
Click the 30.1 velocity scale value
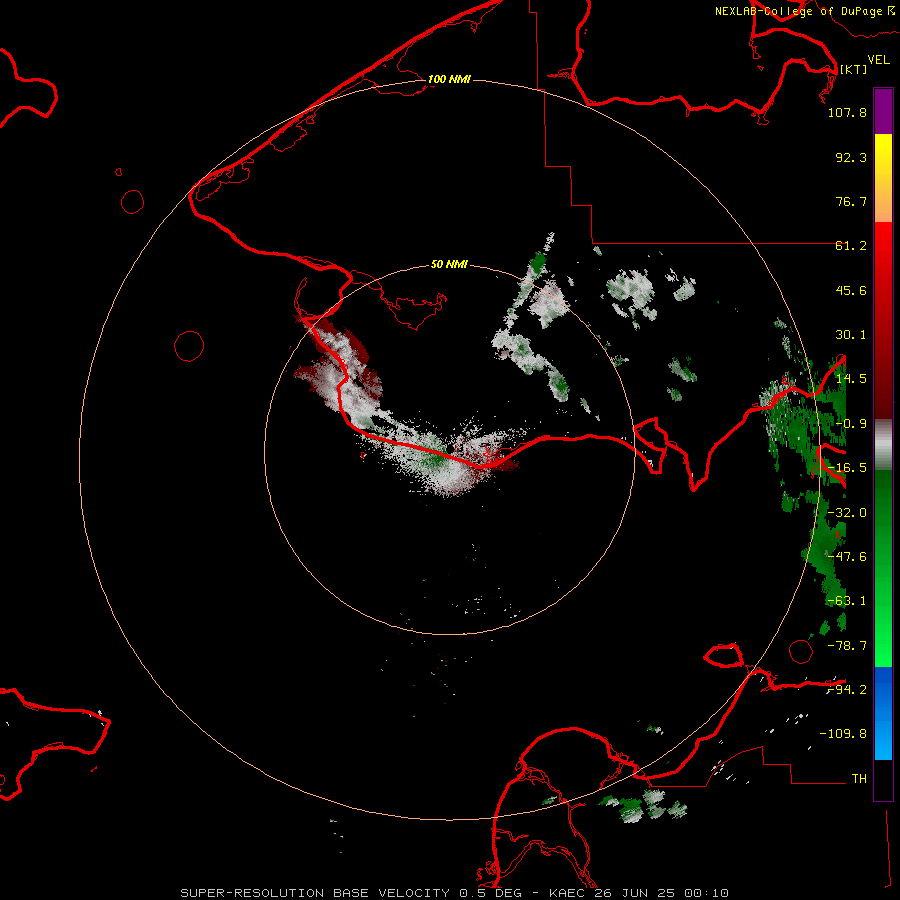(x=851, y=335)
